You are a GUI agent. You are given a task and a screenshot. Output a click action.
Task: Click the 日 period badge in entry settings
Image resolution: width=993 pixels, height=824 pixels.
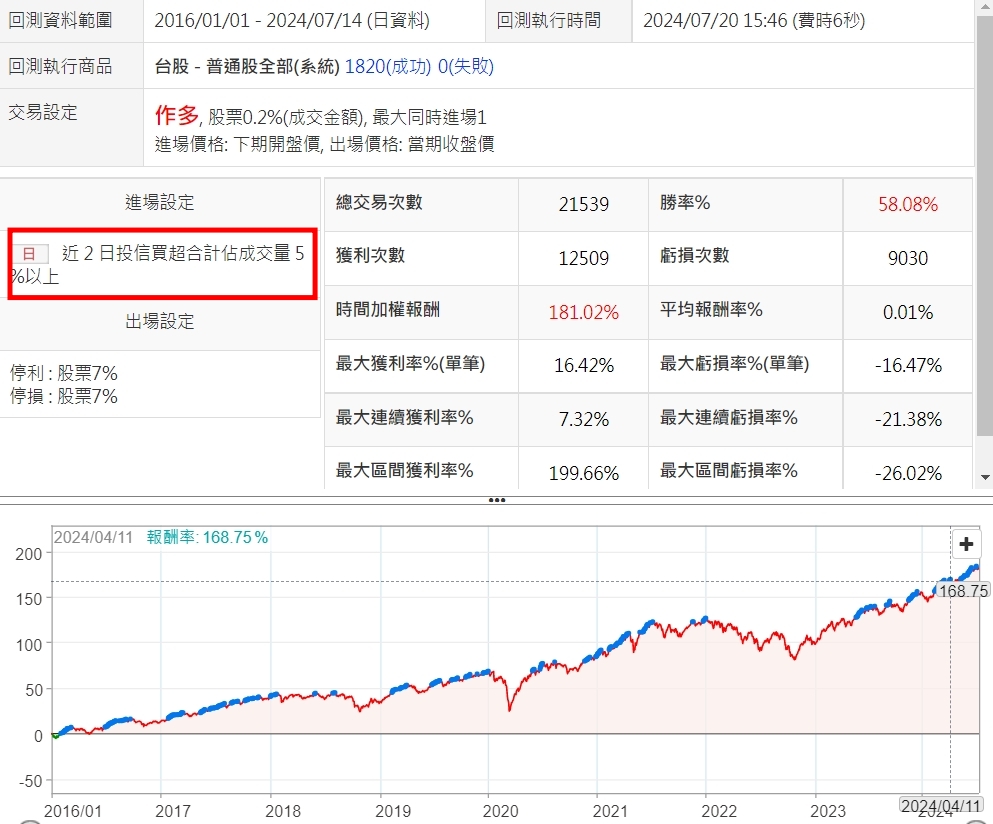29,254
